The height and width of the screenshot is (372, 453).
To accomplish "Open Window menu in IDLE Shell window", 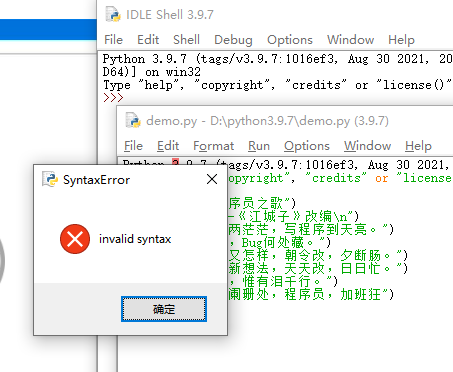I will 350,40.
